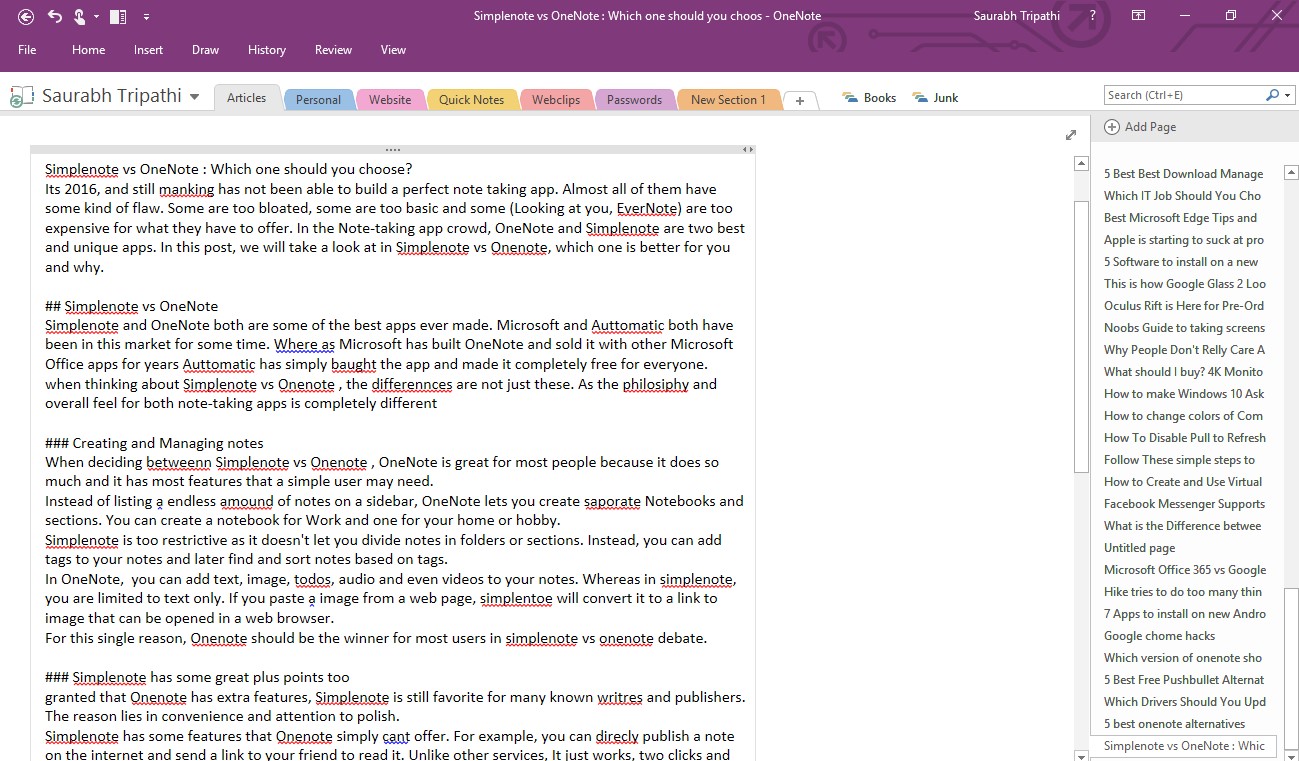Click the Add Page button
Viewport: 1299px width, 761px height.
point(1140,127)
